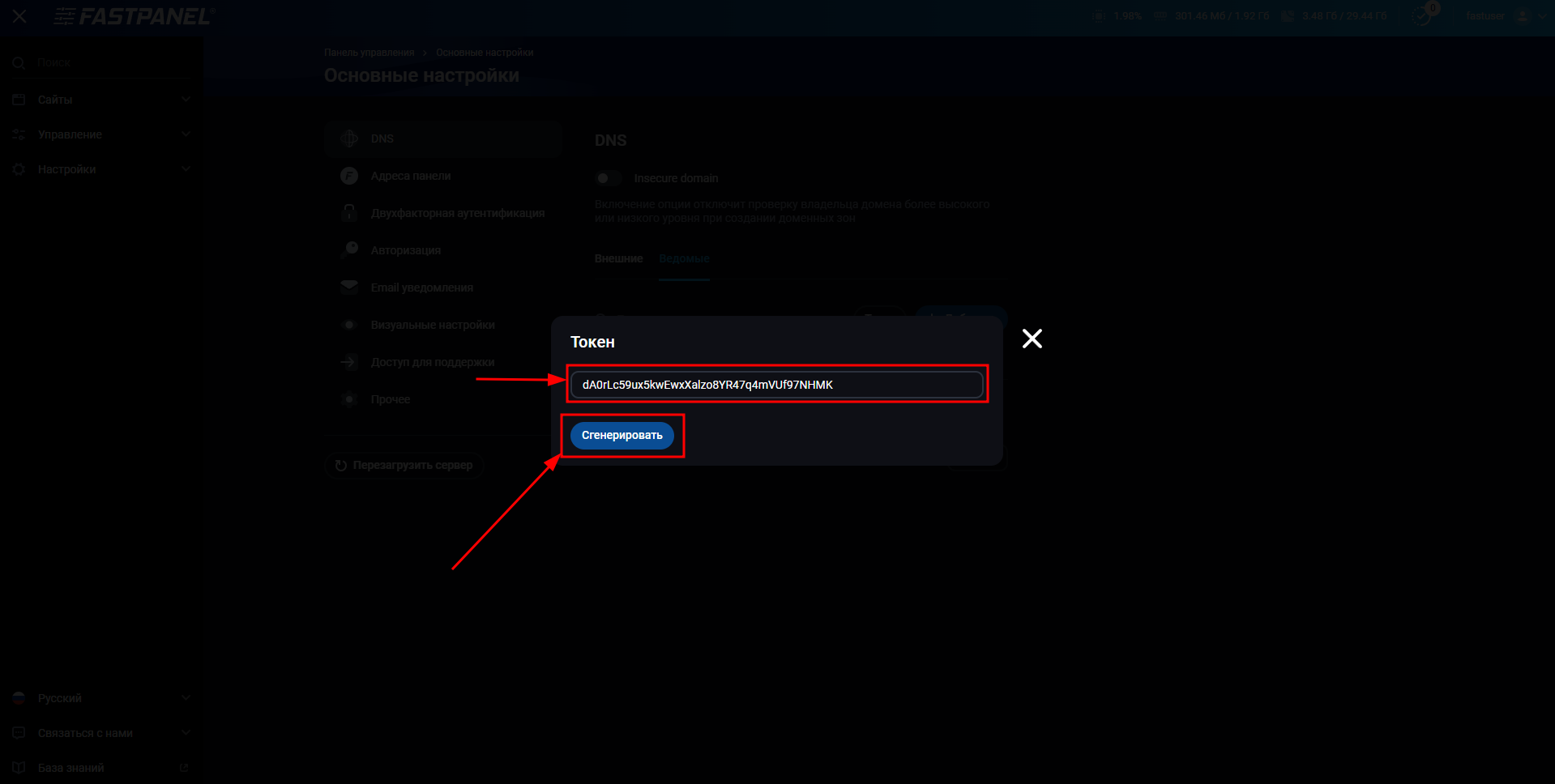Close the Токен dialog with the X
This screenshot has width=1555, height=784.
pyautogui.click(x=1032, y=339)
